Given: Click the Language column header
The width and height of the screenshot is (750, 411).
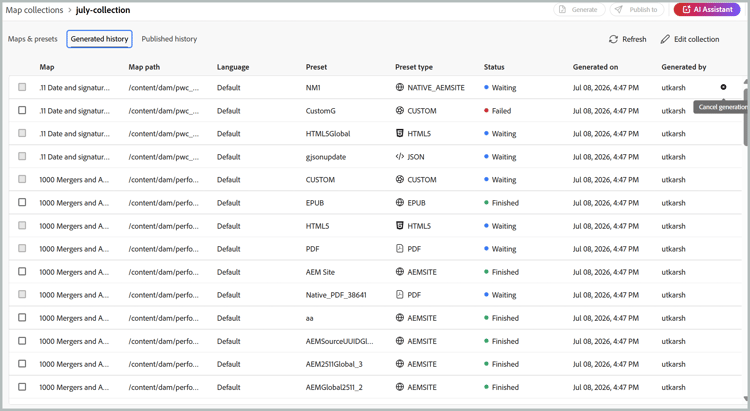Looking at the screenshot, I should [233, 67].
